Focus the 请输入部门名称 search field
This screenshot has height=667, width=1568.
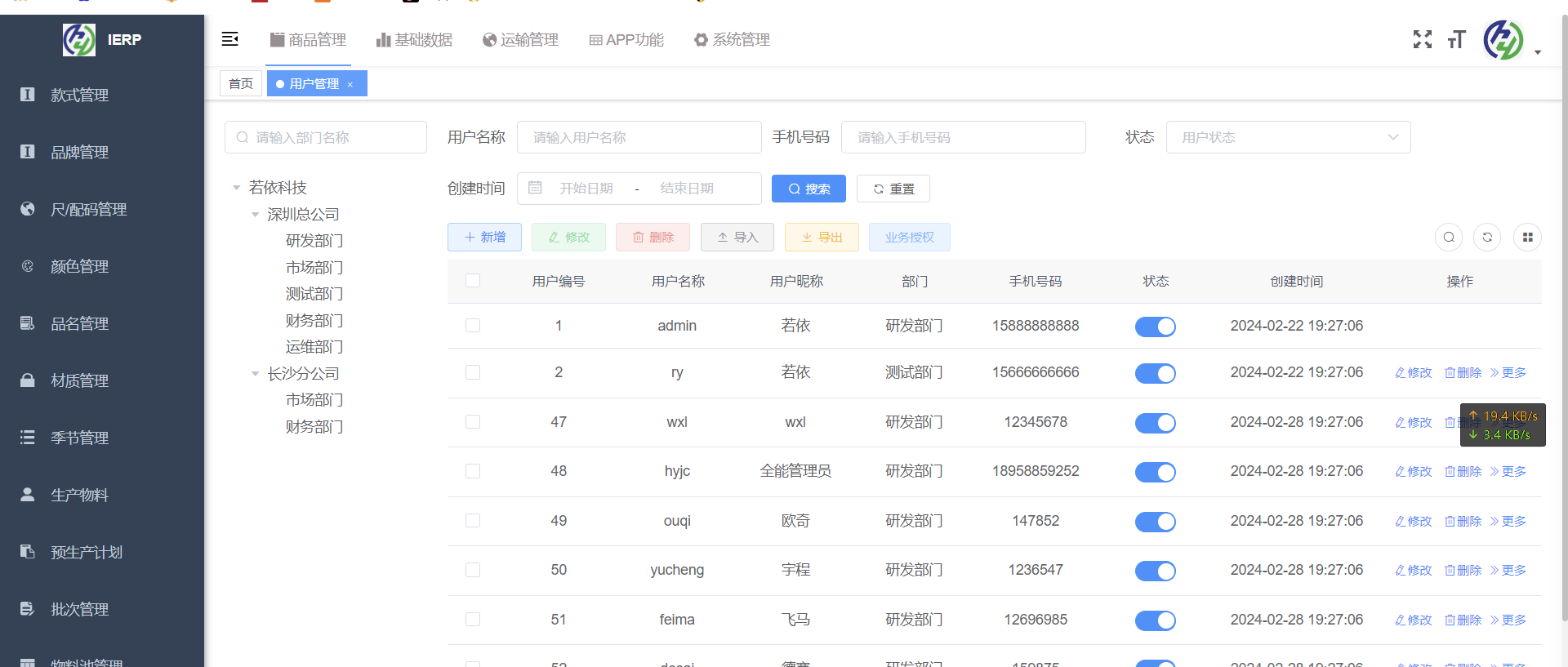point(326,137)
